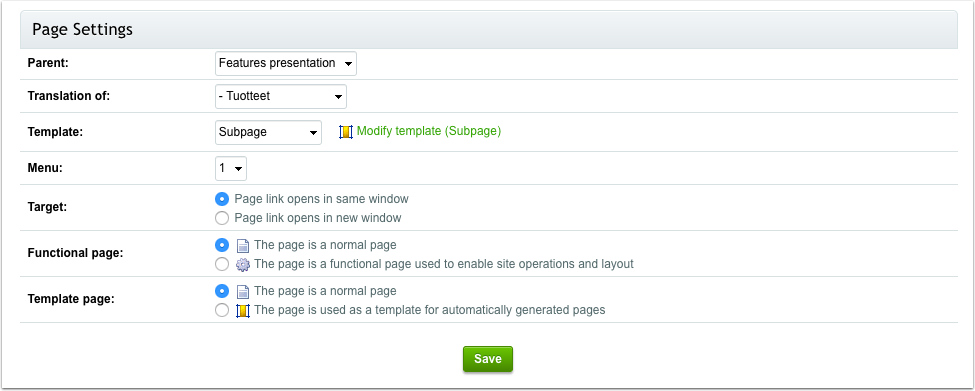Click the 'Menu:' label
This screenshot has width=975, height=391.
[x=45, y=168]
